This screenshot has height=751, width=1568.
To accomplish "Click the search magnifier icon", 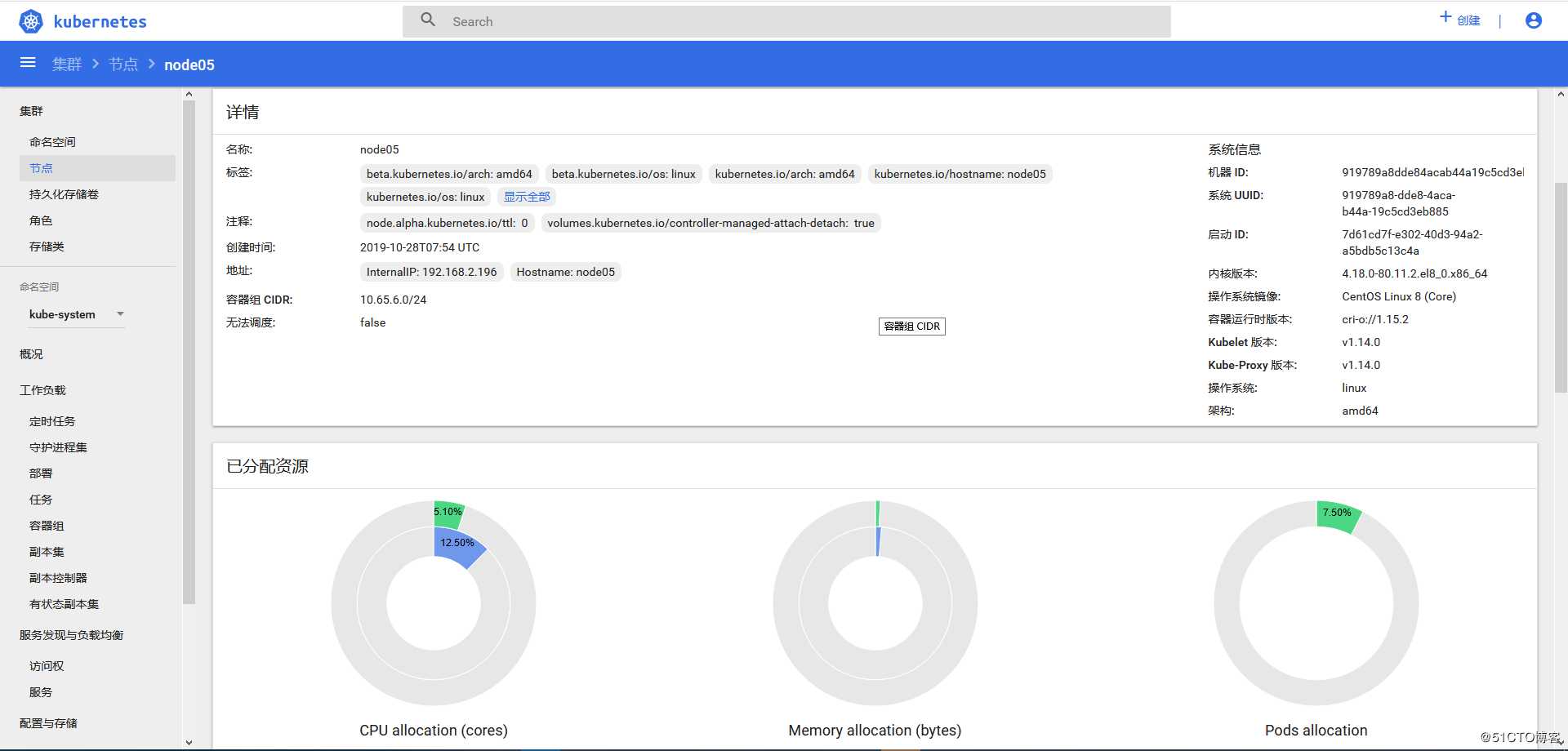I will [x=428, y=20].
